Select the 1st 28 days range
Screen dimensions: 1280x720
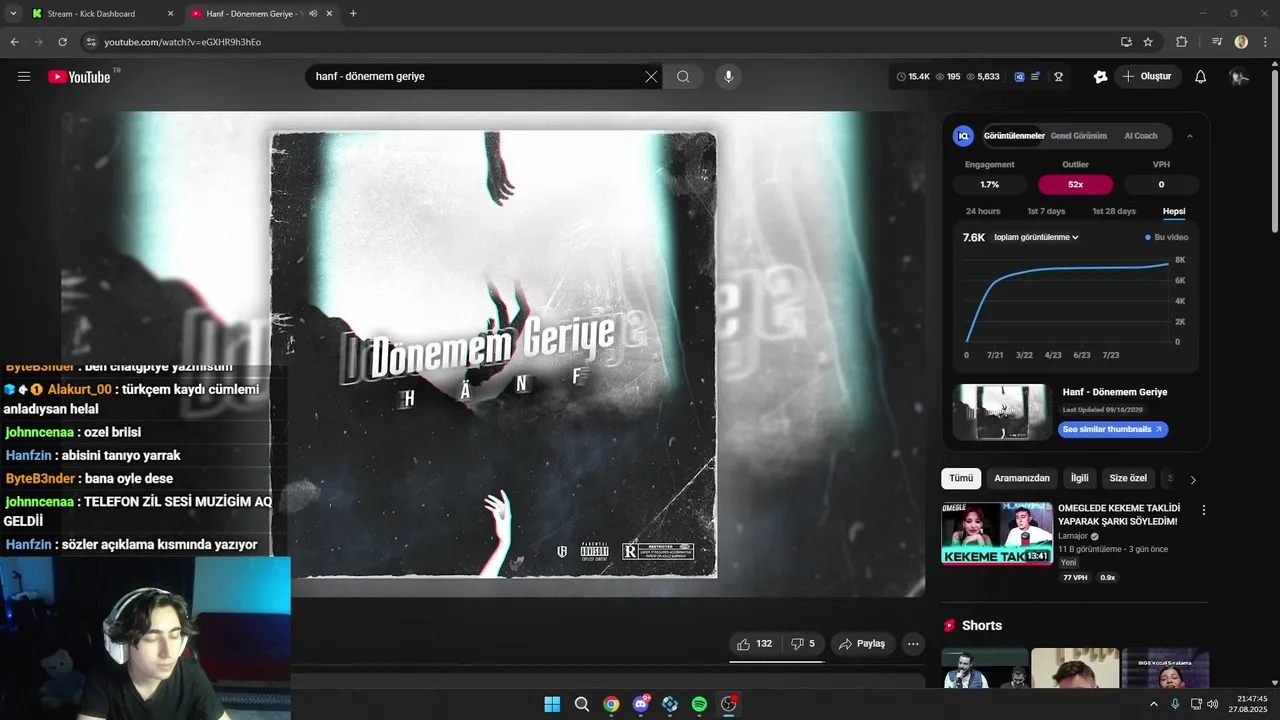[x=1113, y=211]
